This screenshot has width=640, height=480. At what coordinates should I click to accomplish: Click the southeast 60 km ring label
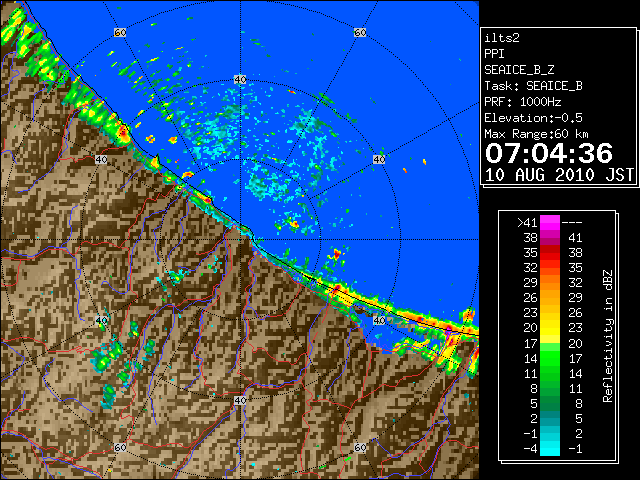pyautogui.click(x=360, y=448)
